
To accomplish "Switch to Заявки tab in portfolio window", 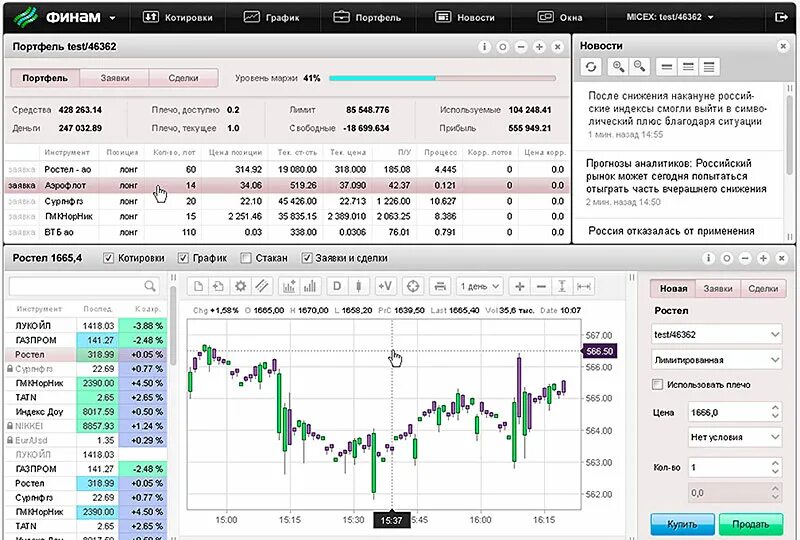I will 114,78.
